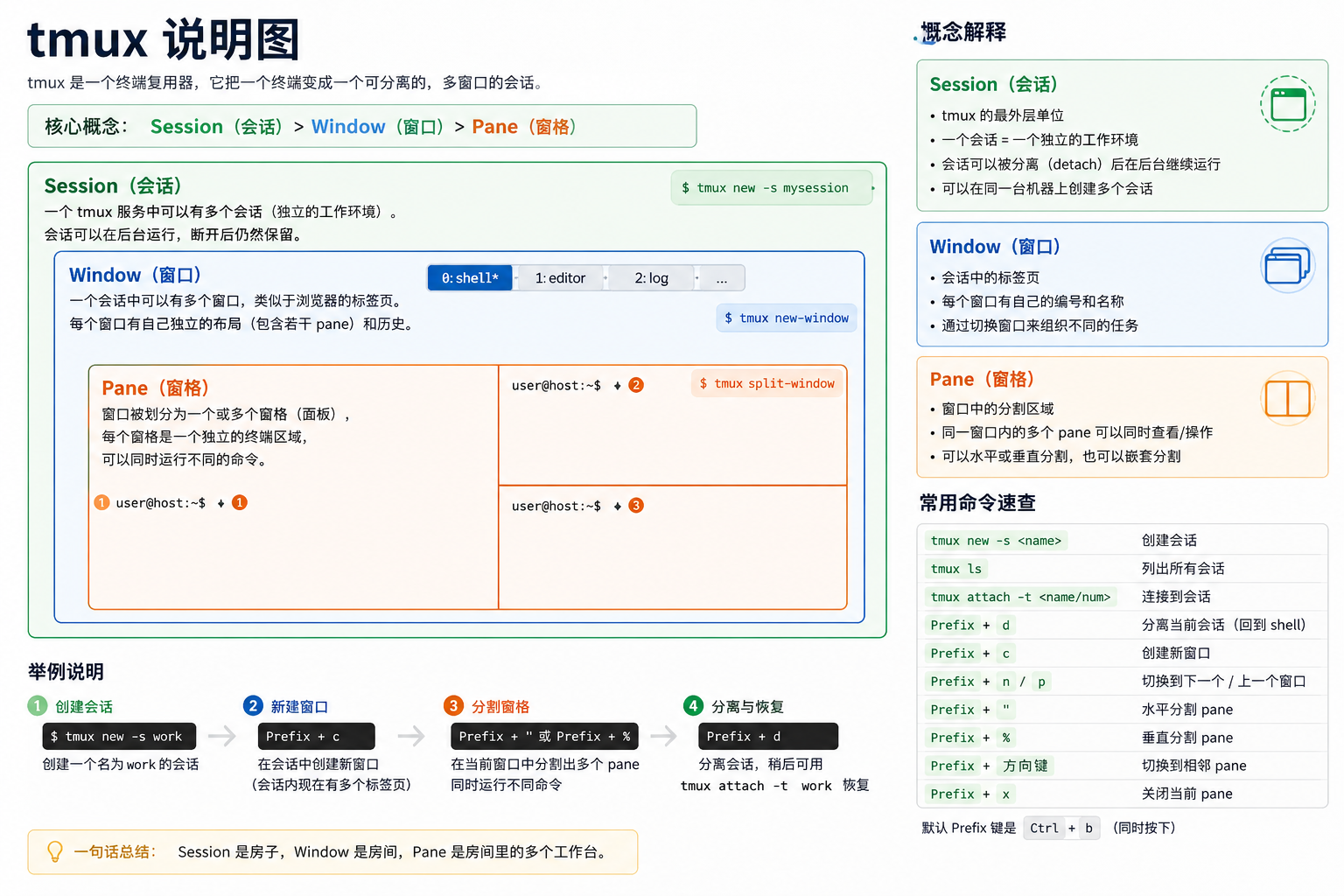Click the x key chip in the command table
The width and height of the screenshot is (1344, 896).
point(1005,794)
